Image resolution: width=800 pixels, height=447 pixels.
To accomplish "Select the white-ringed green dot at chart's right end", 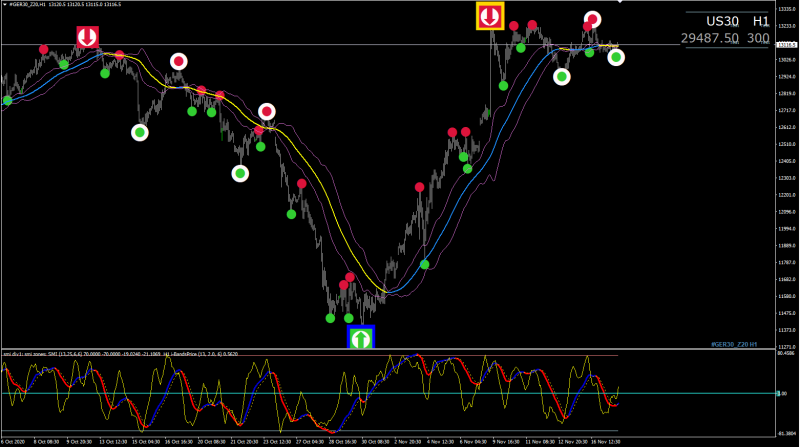I will 616,57.
